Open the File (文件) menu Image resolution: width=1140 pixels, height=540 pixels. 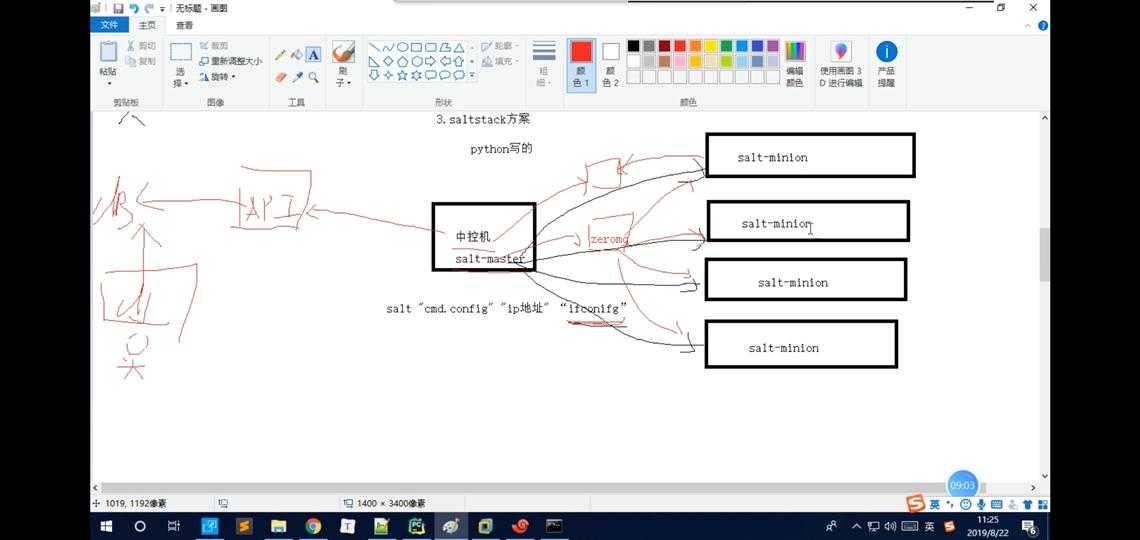pyautogui.click(x=109, y=25)
